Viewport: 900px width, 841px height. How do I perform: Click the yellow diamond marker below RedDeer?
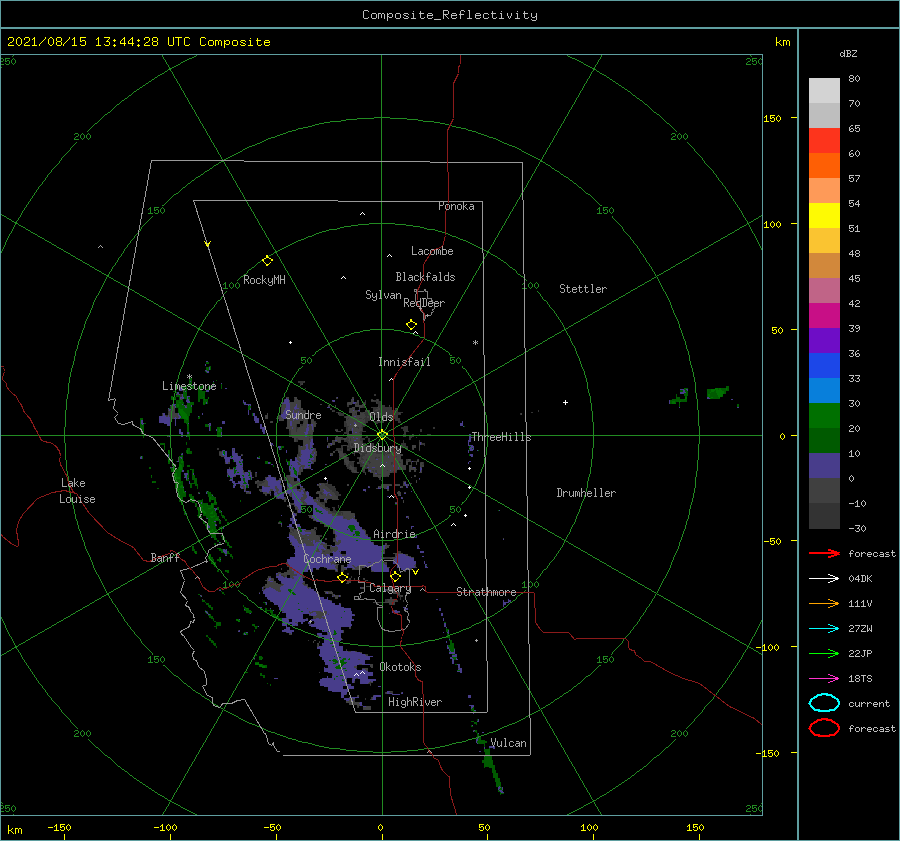pyautogui.click(x=412, y=325)
